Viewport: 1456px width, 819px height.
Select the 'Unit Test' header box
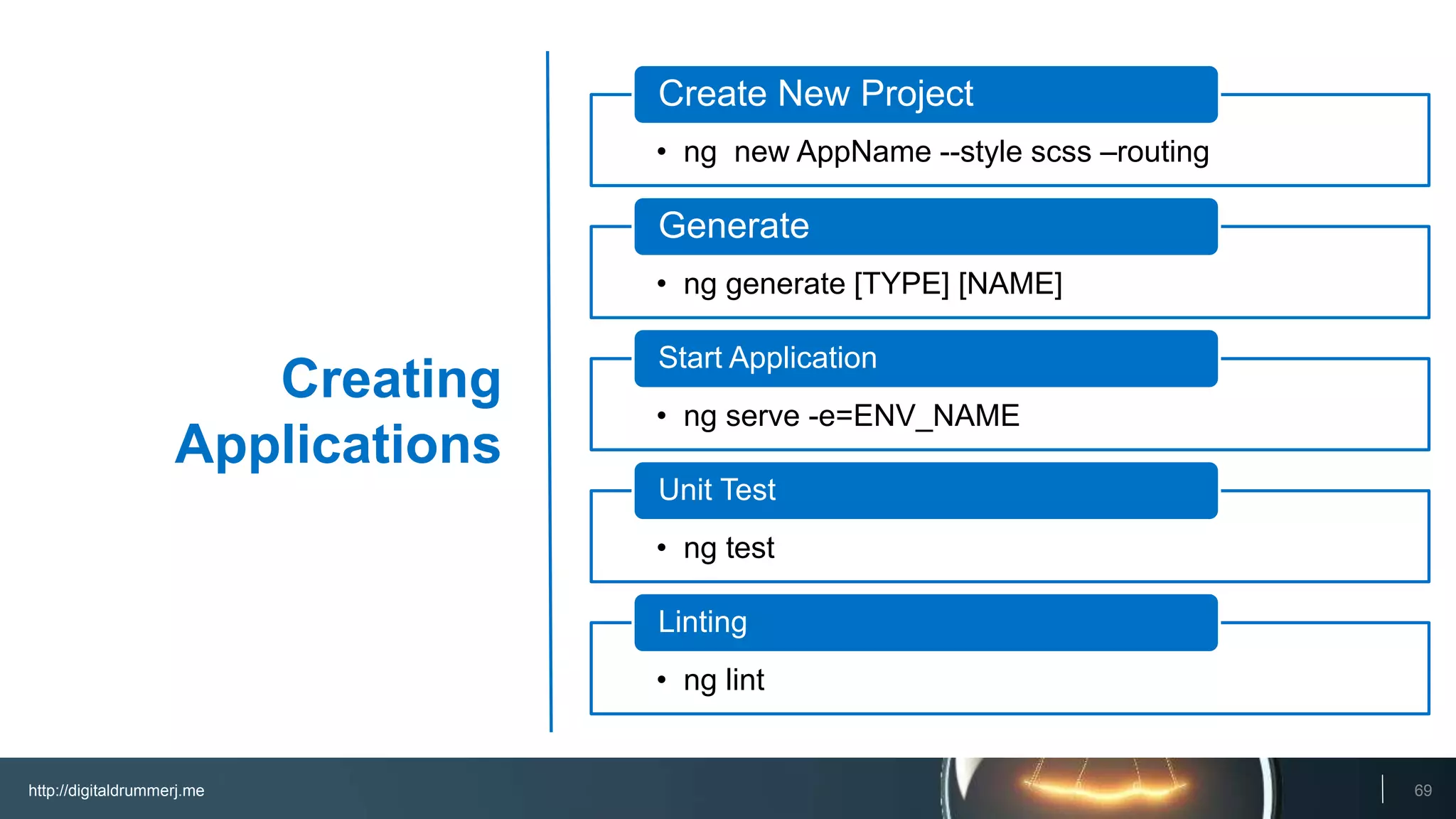pos(926,491)
